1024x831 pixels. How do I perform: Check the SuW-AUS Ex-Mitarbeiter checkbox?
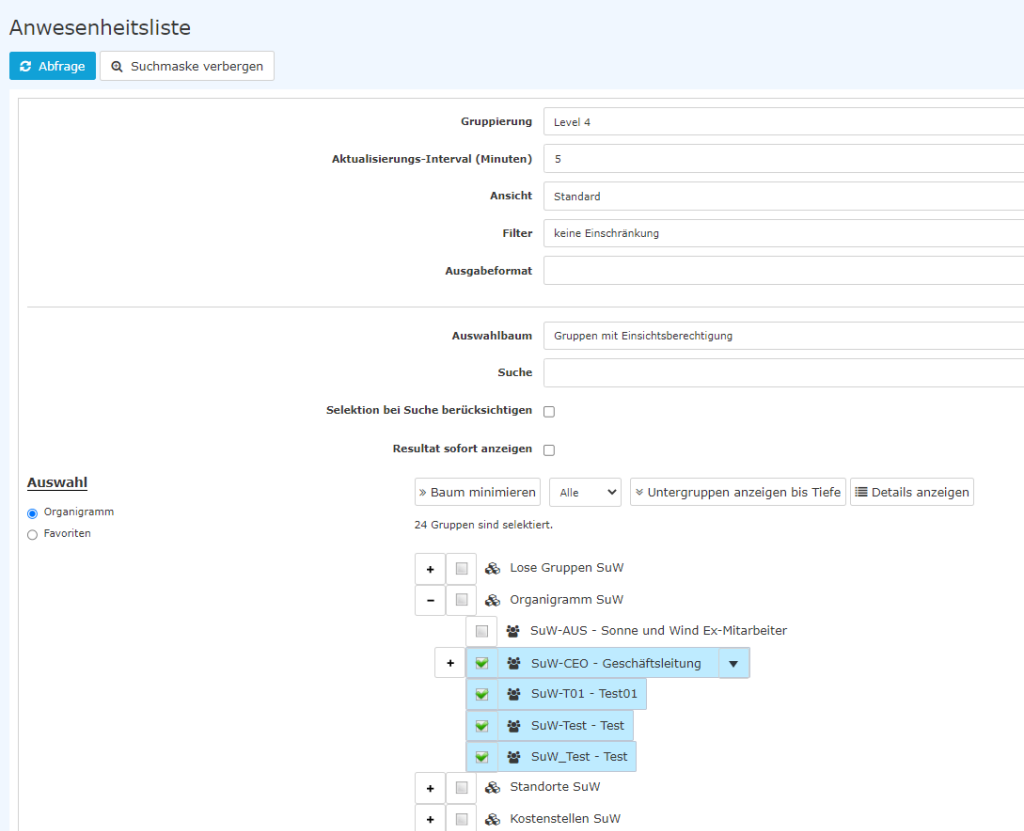[482, 631]
